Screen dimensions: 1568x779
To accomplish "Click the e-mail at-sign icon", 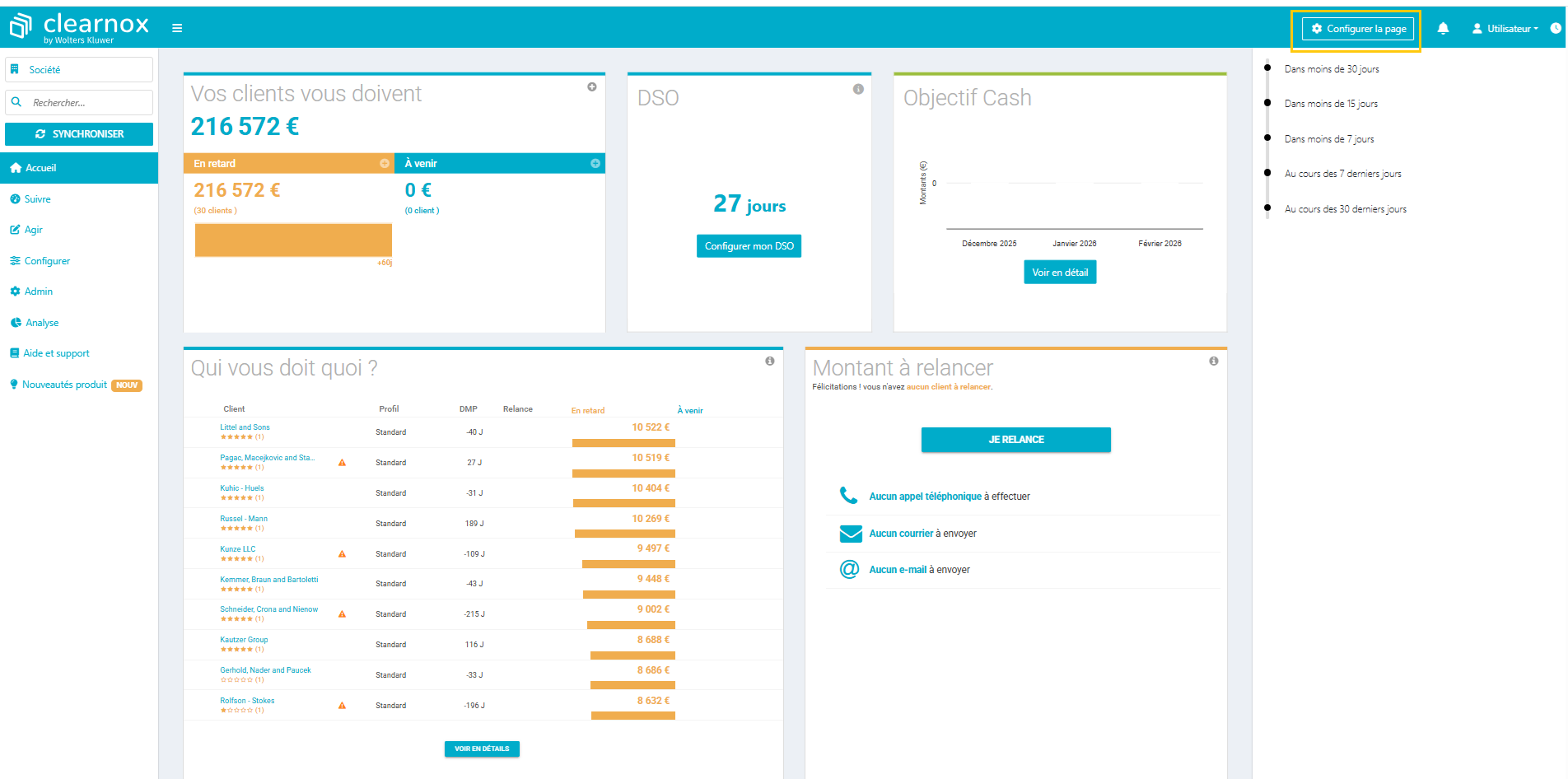I will click(849, 569).
